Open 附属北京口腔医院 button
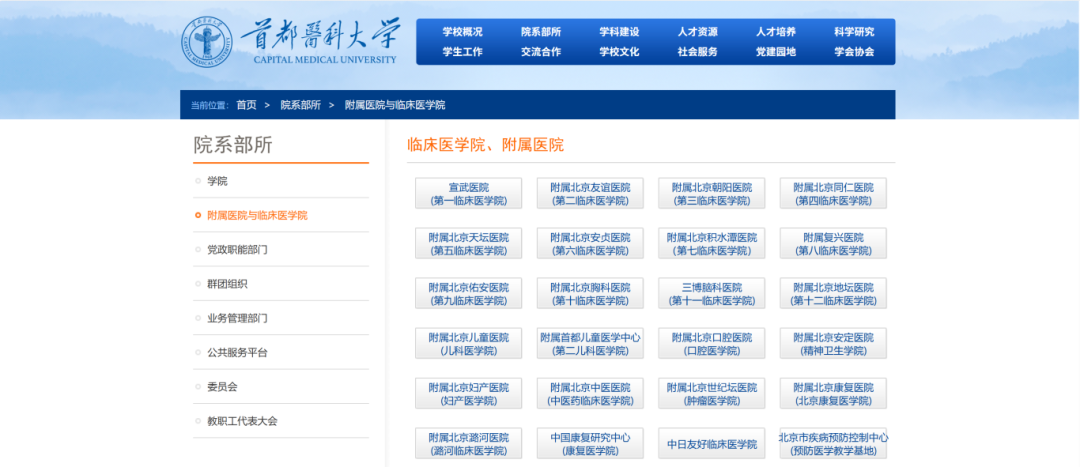This screenshot has height=467, width=1080. coord(712,344)
